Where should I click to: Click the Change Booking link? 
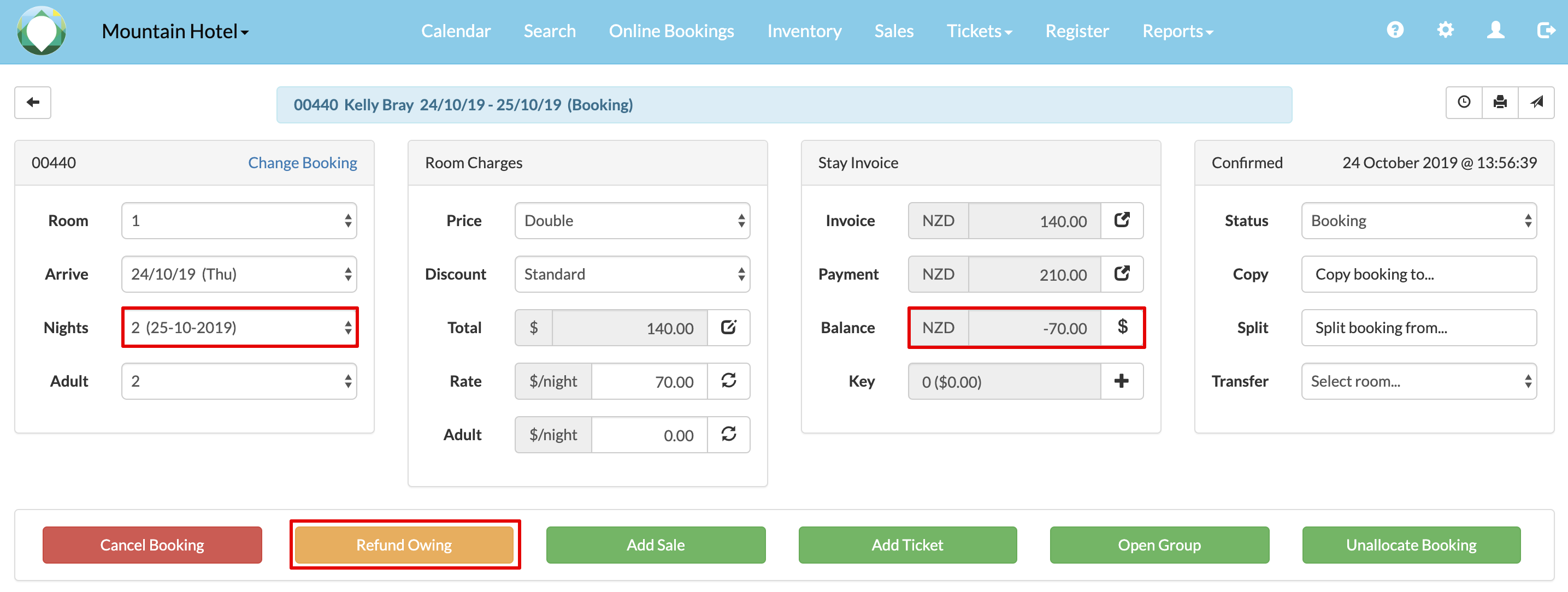coord(302,162)
